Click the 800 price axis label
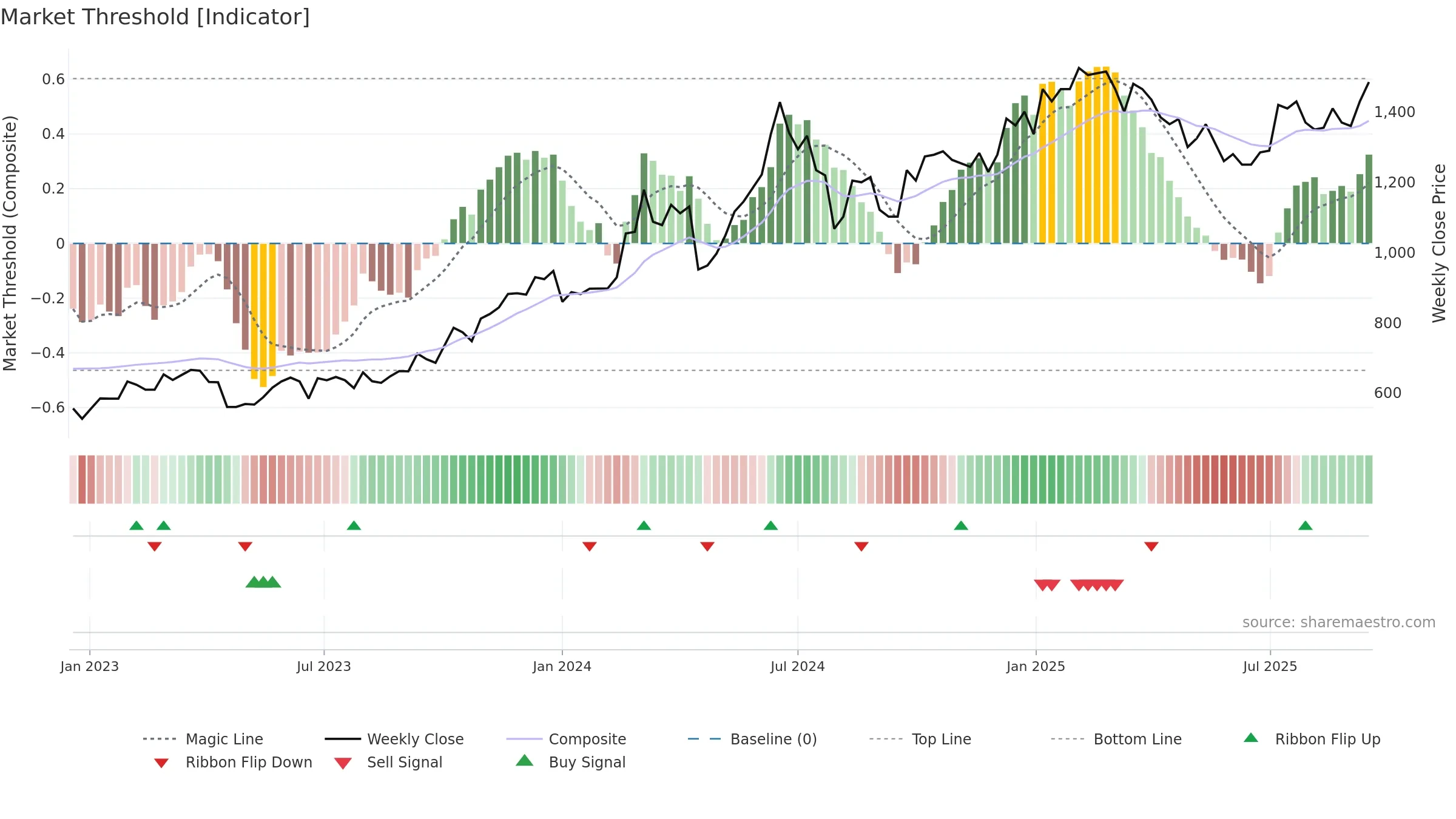 point(1388,323)
